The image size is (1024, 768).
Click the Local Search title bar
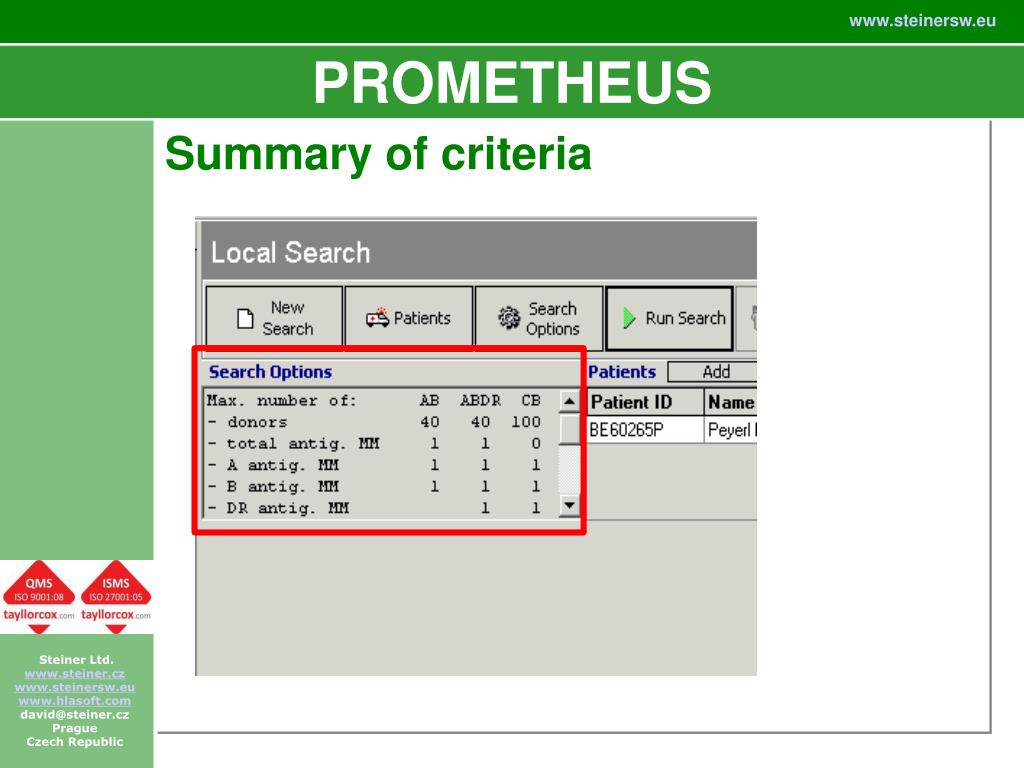(479, 252)
